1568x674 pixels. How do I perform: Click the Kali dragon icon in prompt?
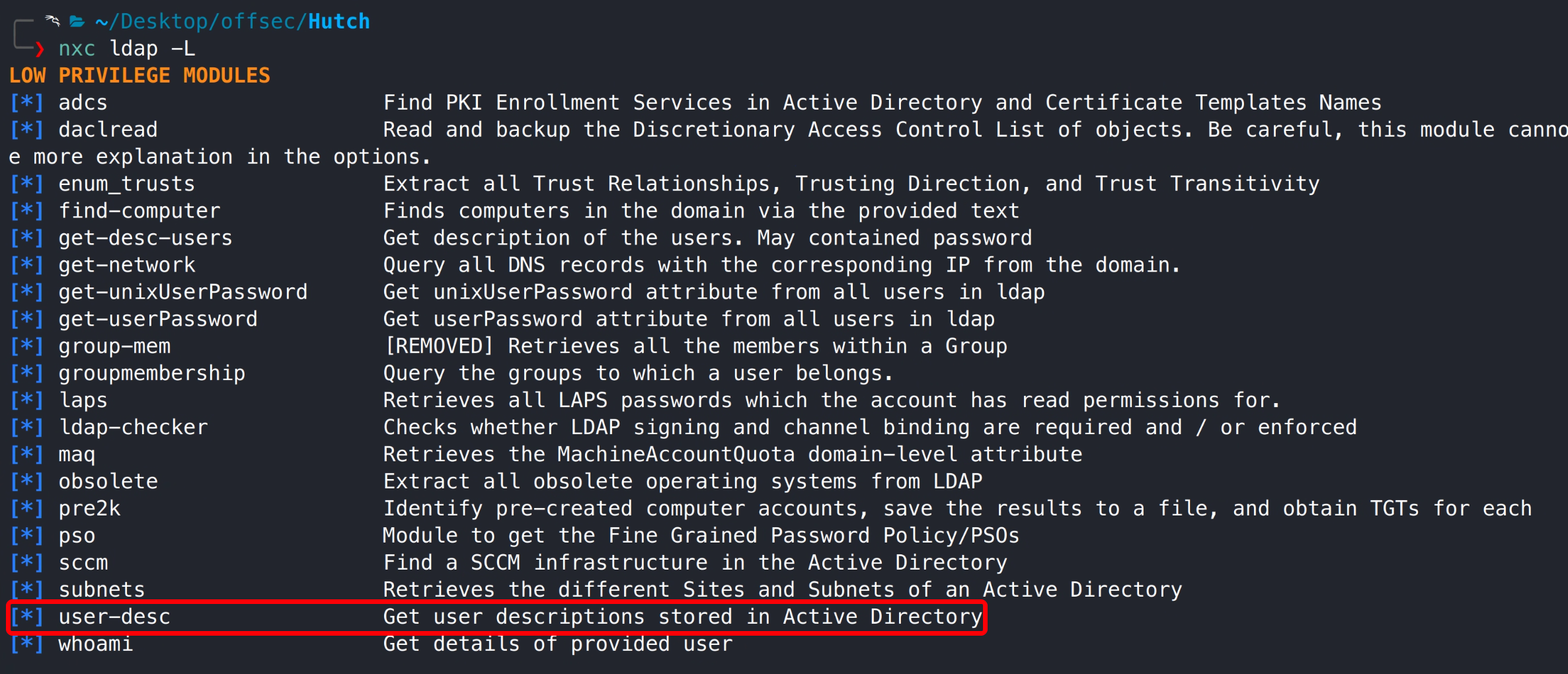[x=52, y=21]
